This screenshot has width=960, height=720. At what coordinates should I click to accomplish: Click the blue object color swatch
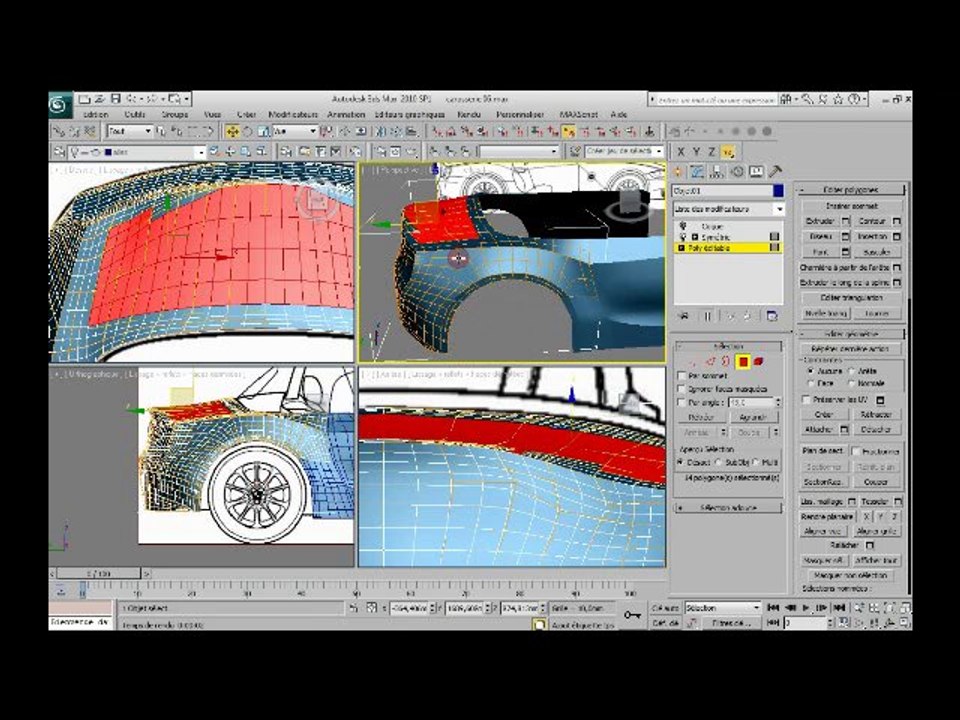pyautogui.click(x=778, y=192)
